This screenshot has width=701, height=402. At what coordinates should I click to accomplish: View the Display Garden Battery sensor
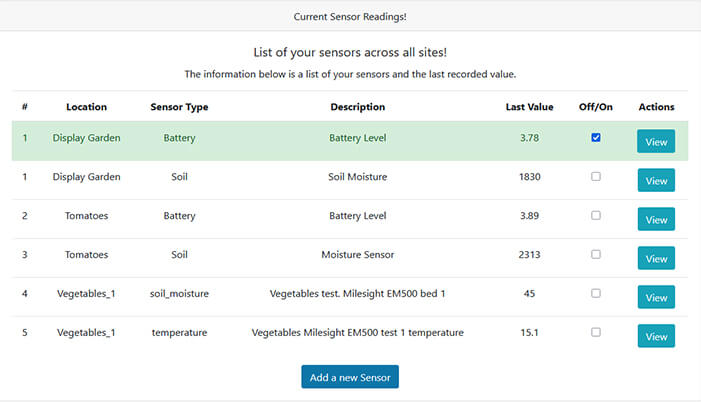(x=656, y=142)
